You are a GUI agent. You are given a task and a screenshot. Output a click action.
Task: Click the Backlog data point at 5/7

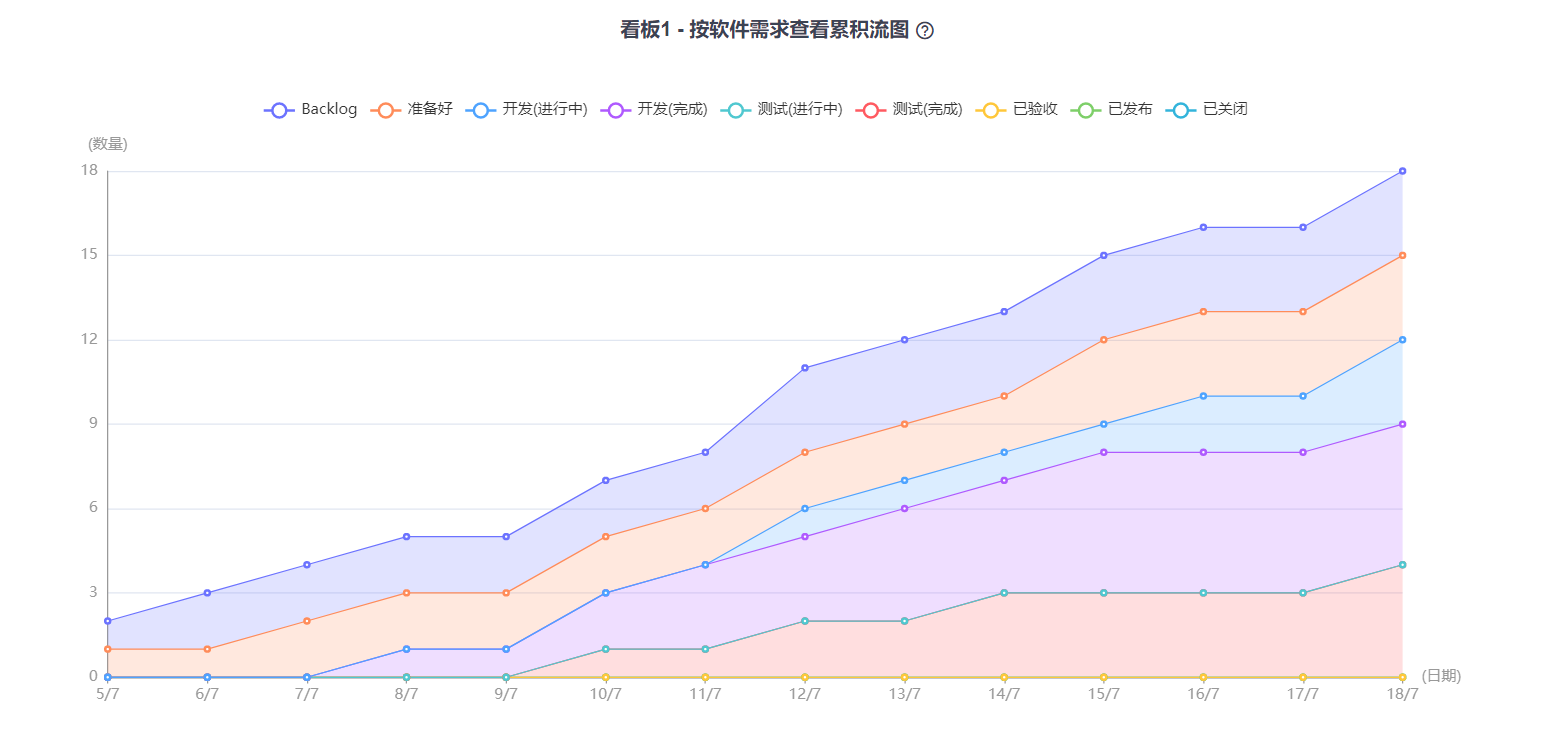[108, 621]
